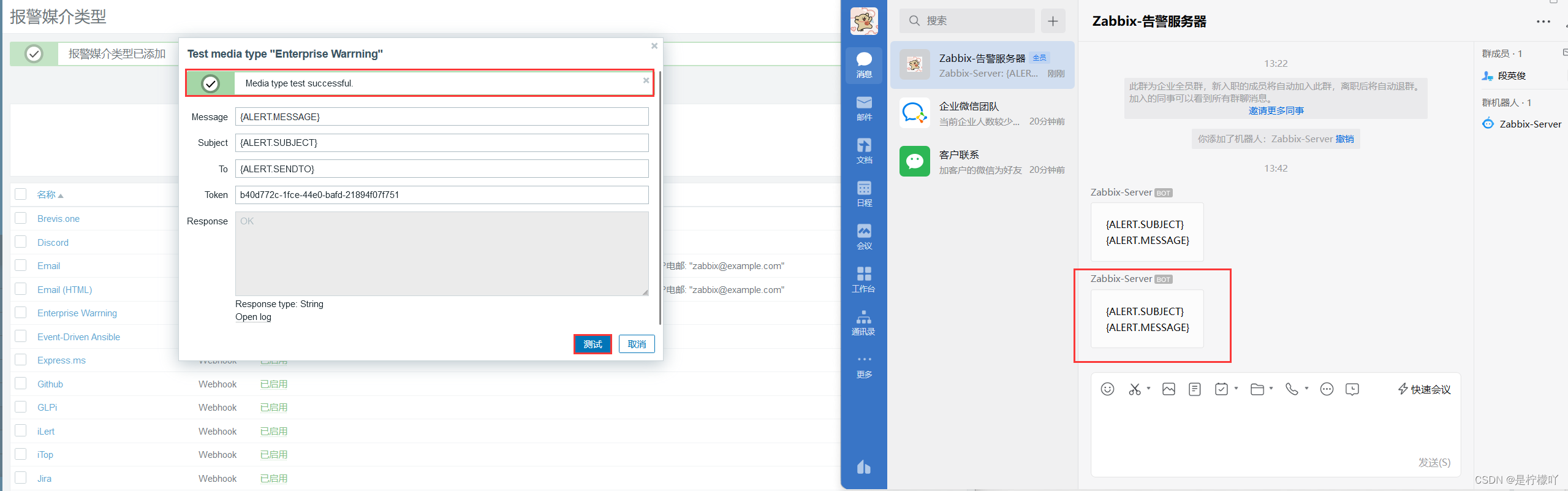Image resolution: width=1568 pixels, height=491 pixels.
Task: Open the 会议 meeting sidebar icon
Action: coord(864,237)
